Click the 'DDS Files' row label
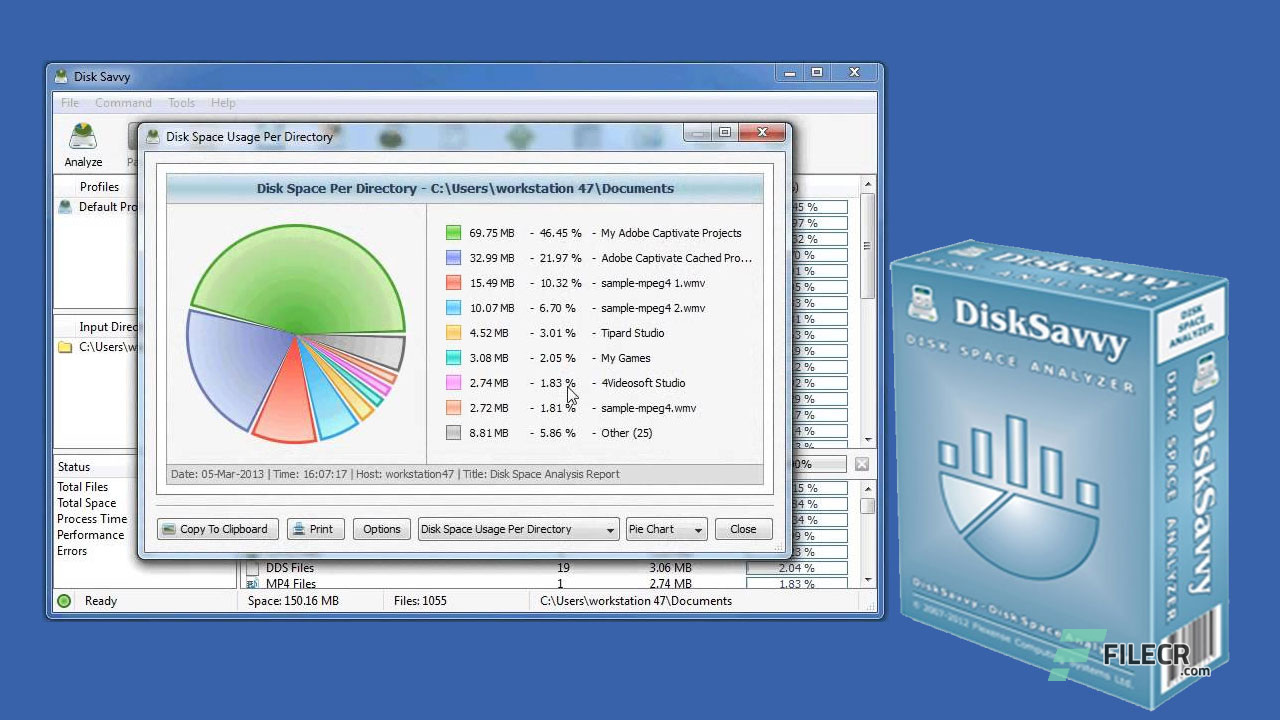The image size is (1280, 720). [x=290, y=568]
